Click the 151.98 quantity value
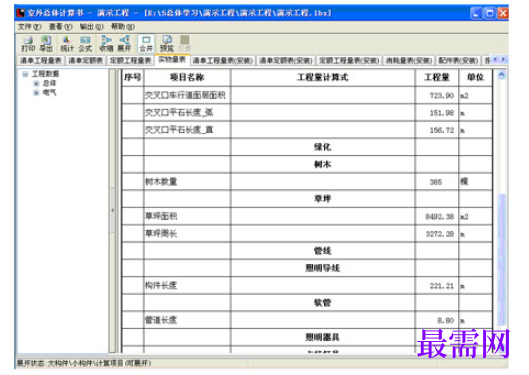The width and height of the screenshot is (529, 375). pyautogui.click(x=442, y=113)
